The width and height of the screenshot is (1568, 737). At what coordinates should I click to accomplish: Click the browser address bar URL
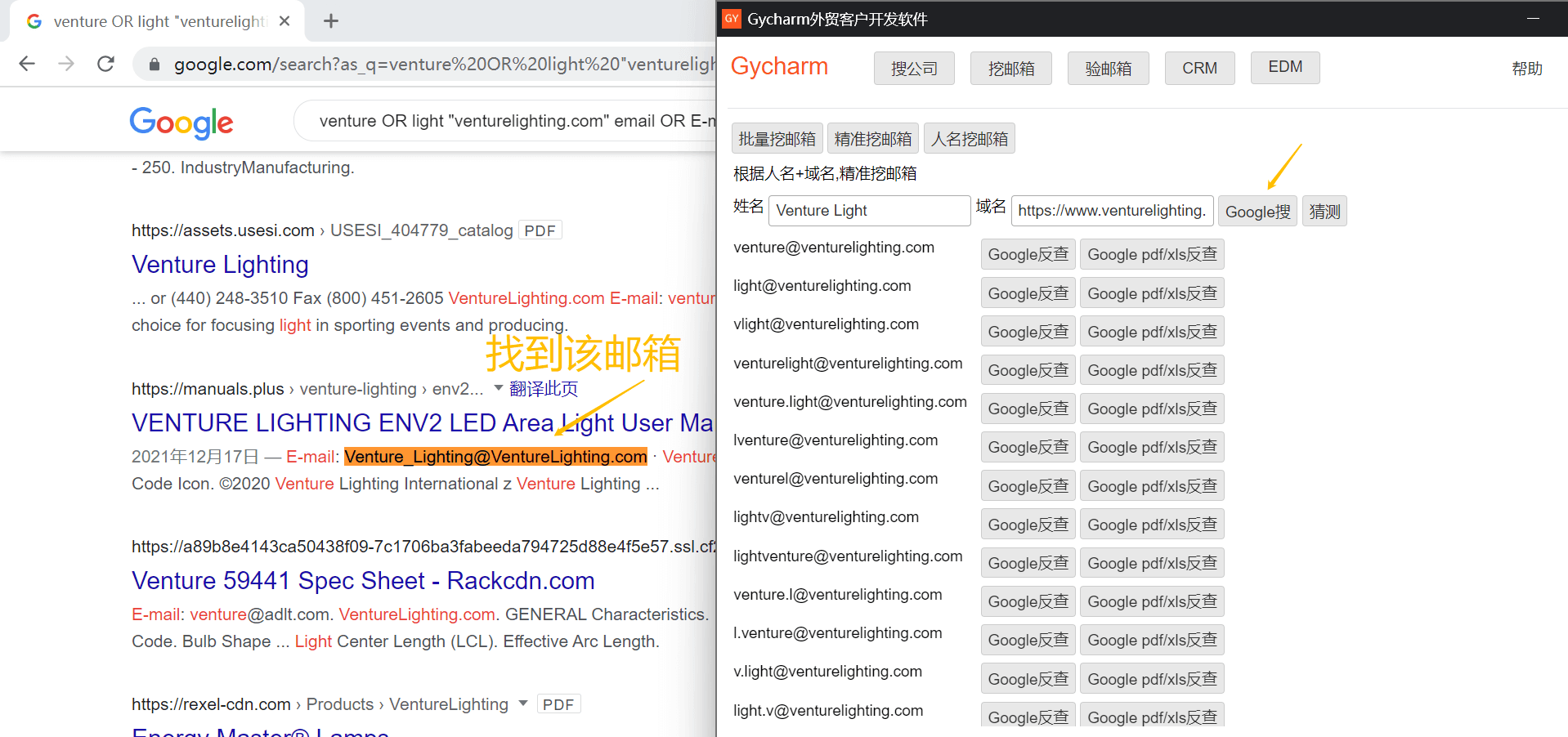pos(444,65)
